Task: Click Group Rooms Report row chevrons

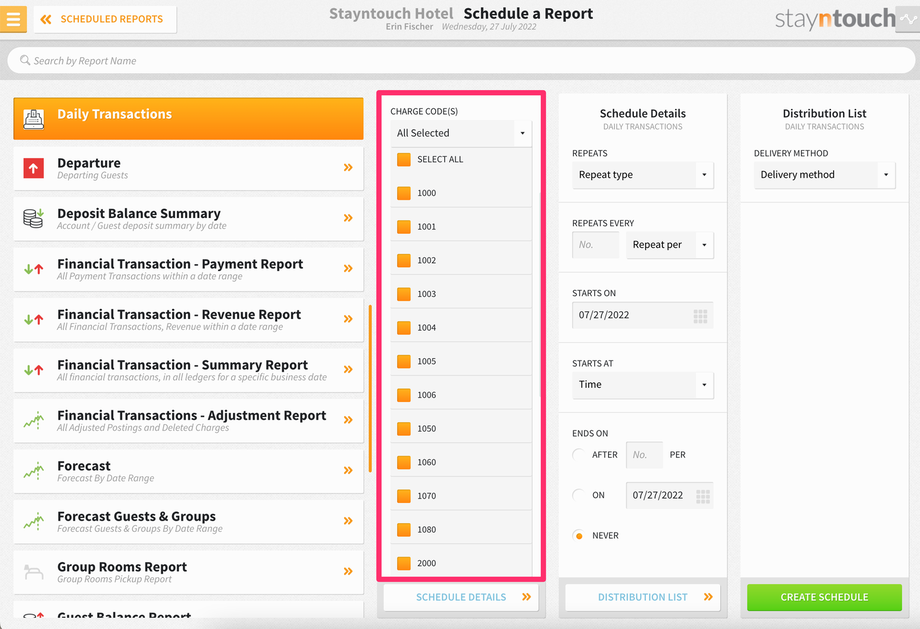Action: (348, 571)
